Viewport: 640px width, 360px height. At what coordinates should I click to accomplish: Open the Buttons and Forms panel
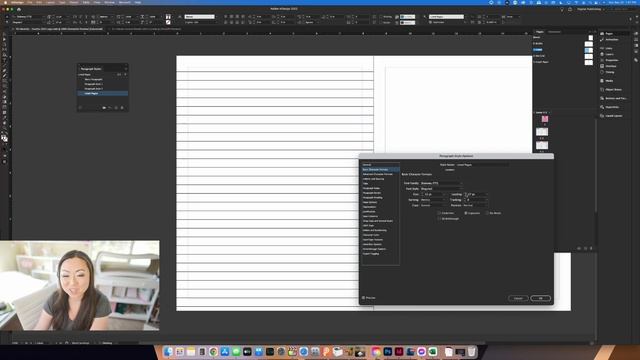615,98
